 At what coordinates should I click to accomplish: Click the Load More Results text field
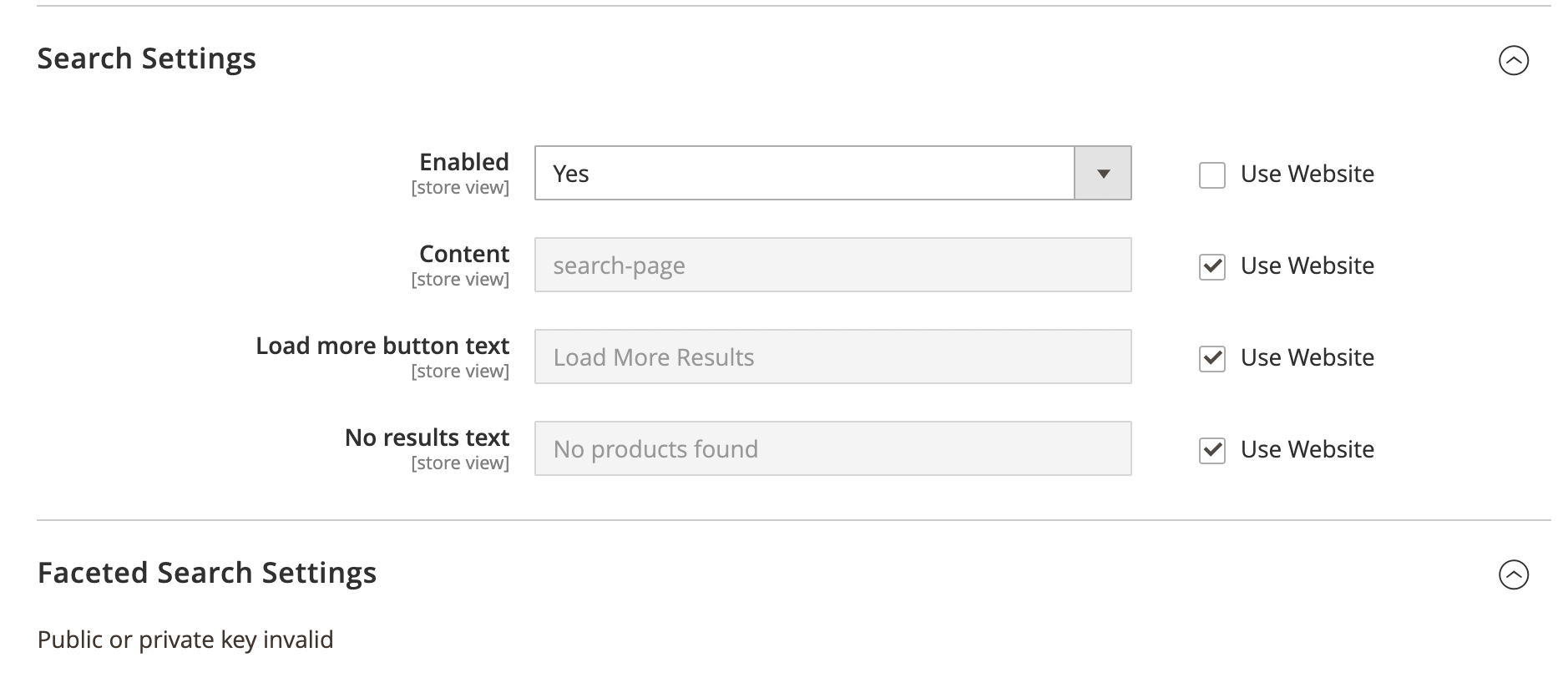832,357
